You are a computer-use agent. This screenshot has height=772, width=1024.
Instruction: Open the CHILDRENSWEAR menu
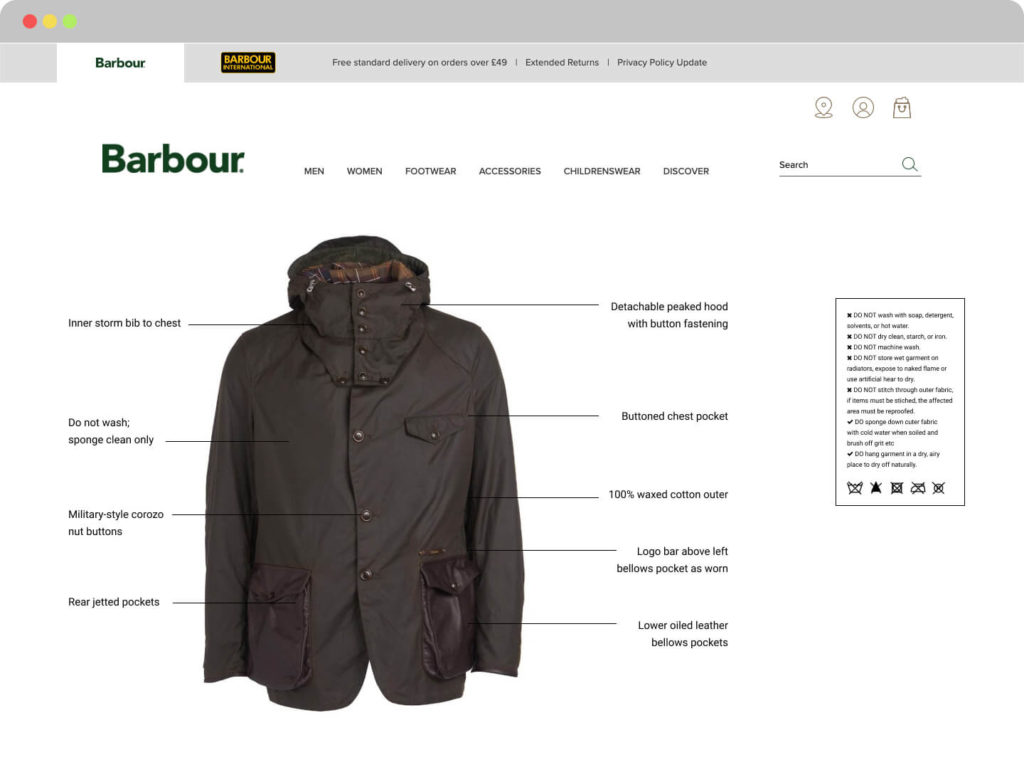coord(601,171)
